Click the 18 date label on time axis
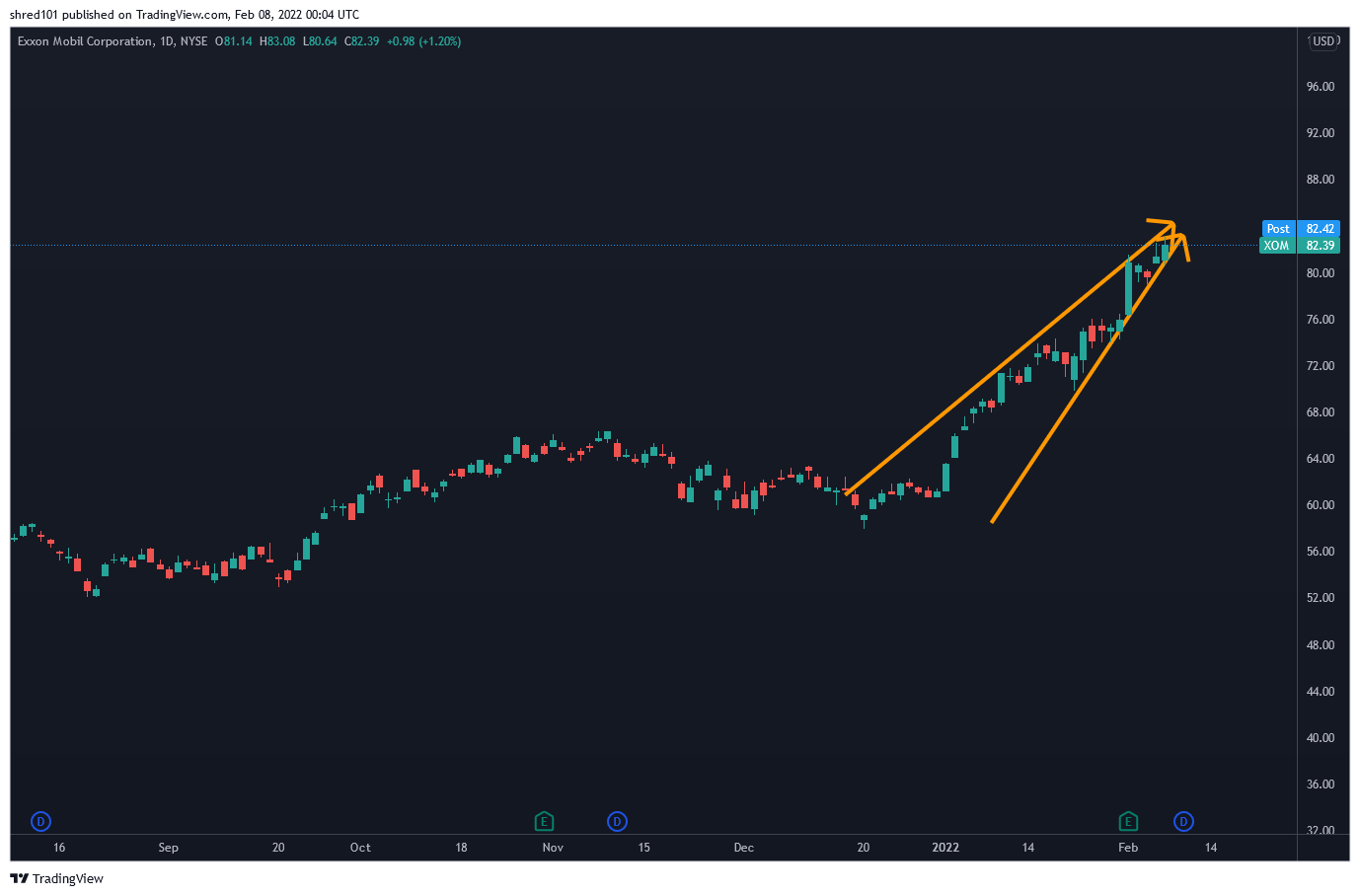The height and width of the screenshot is (896, 1360). 461,848
